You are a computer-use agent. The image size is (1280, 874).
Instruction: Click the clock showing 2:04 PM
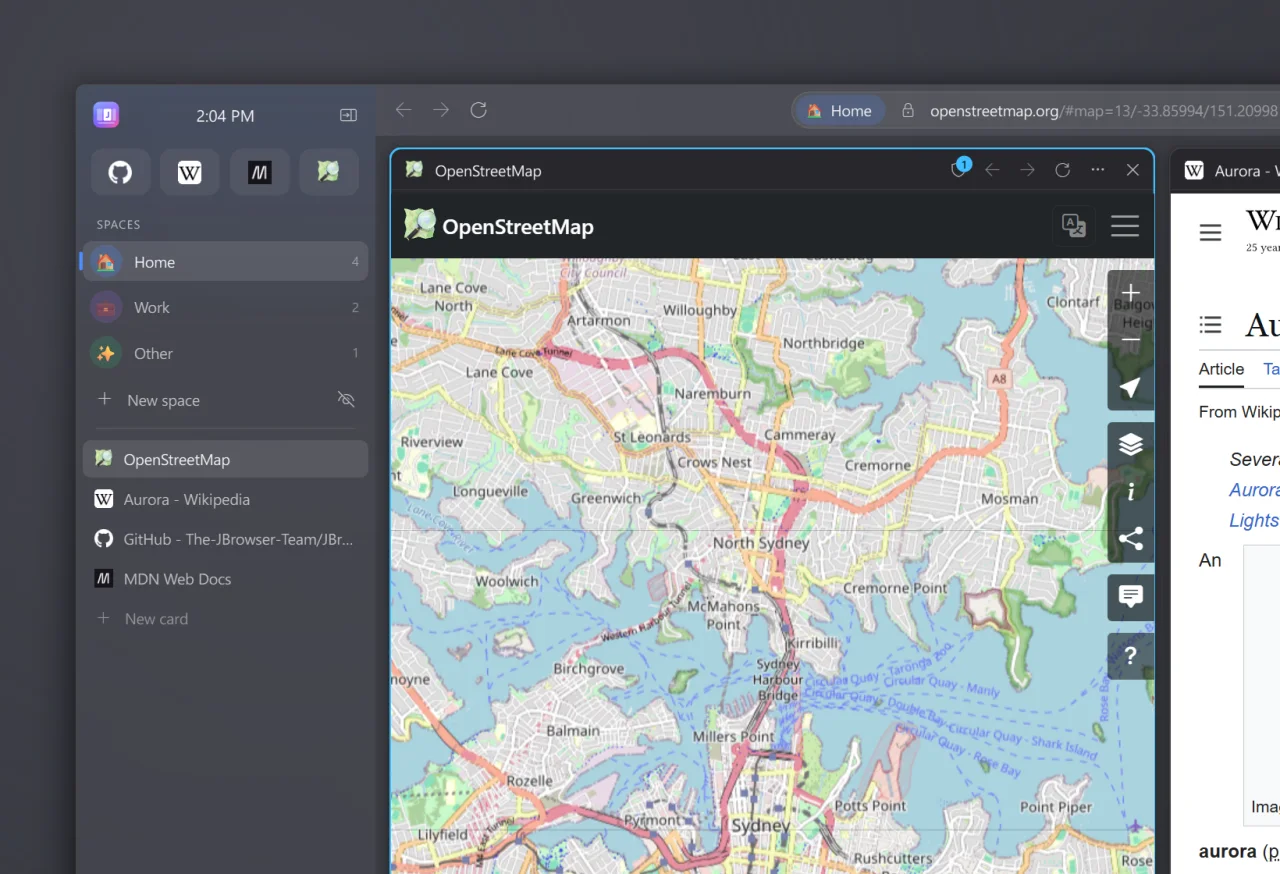(x=225, y=116)
